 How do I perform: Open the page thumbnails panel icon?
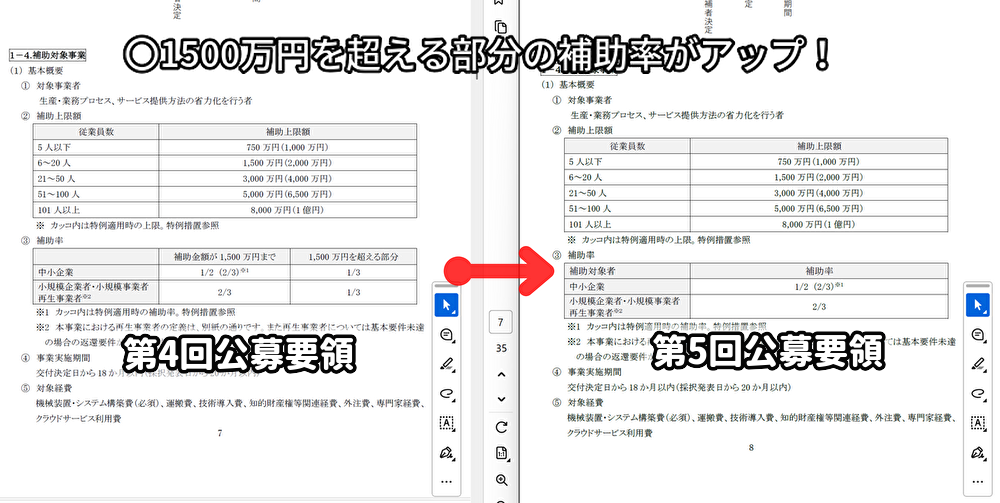(502, 27)
